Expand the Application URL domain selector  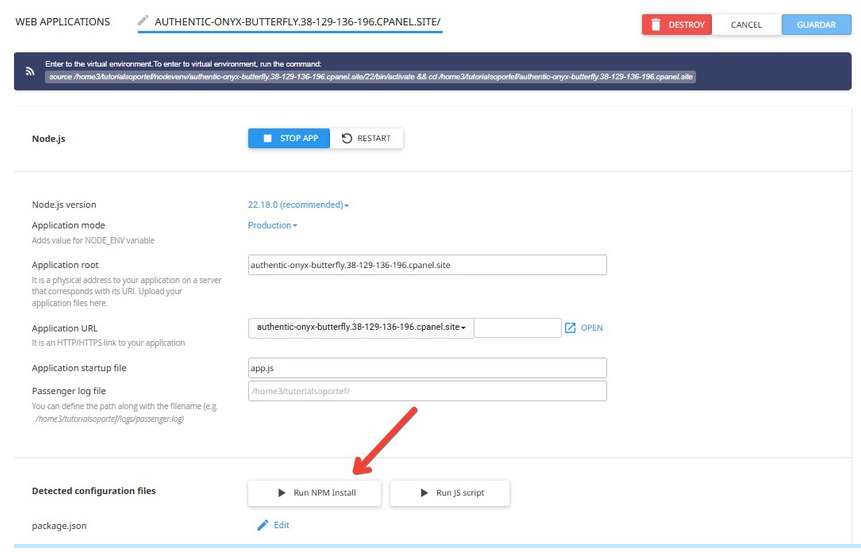361,328
